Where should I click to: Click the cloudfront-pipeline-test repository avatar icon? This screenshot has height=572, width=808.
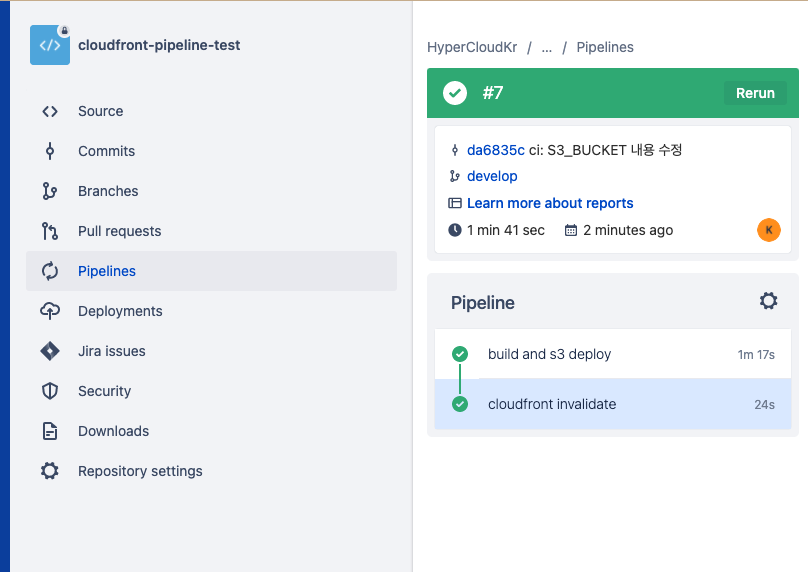coord(50,45)
